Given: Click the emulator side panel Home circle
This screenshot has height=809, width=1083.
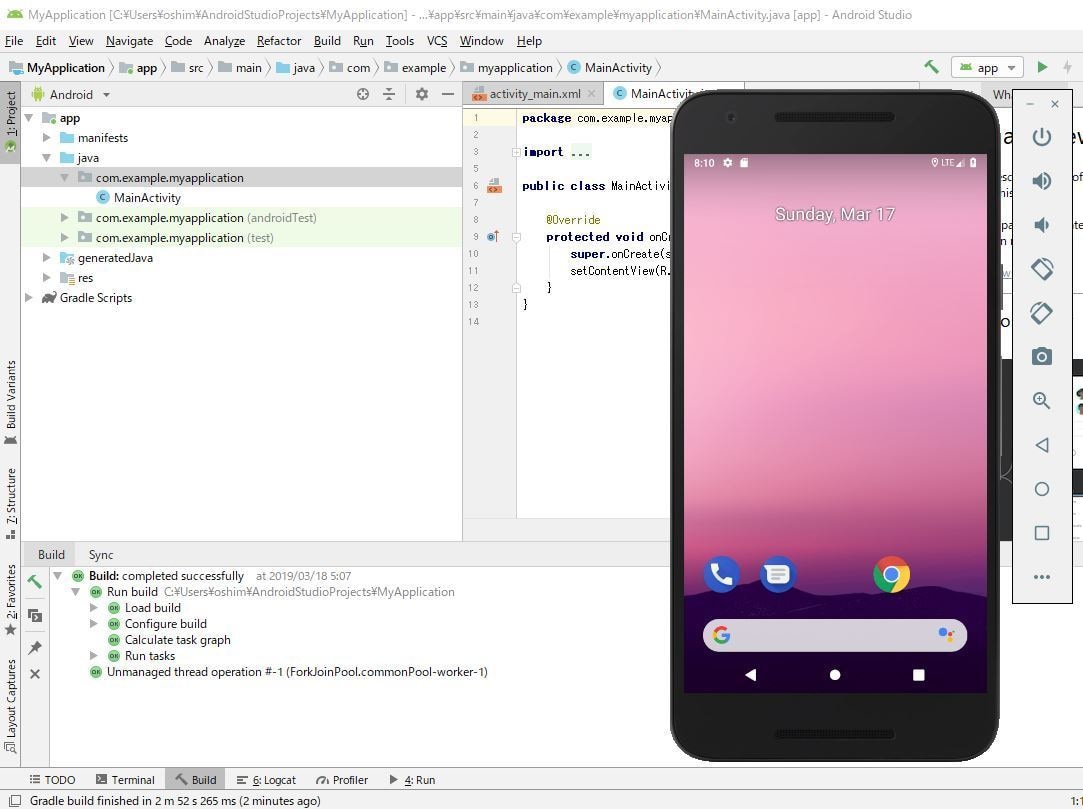Looking at the screenshot, I should click(1042, 489).
